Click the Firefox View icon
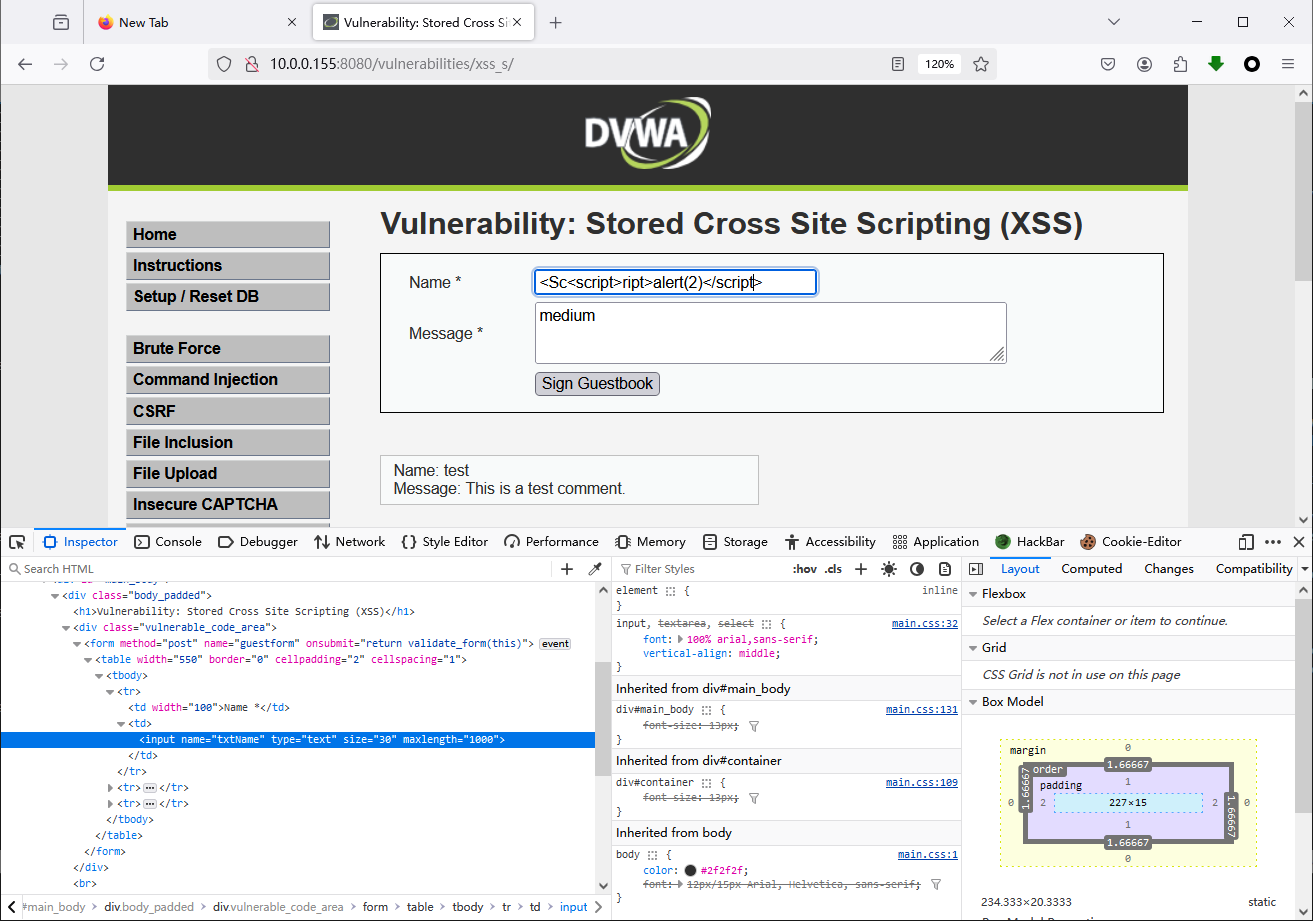Screen dimensions: 1313x921 (x=61, y=22)
